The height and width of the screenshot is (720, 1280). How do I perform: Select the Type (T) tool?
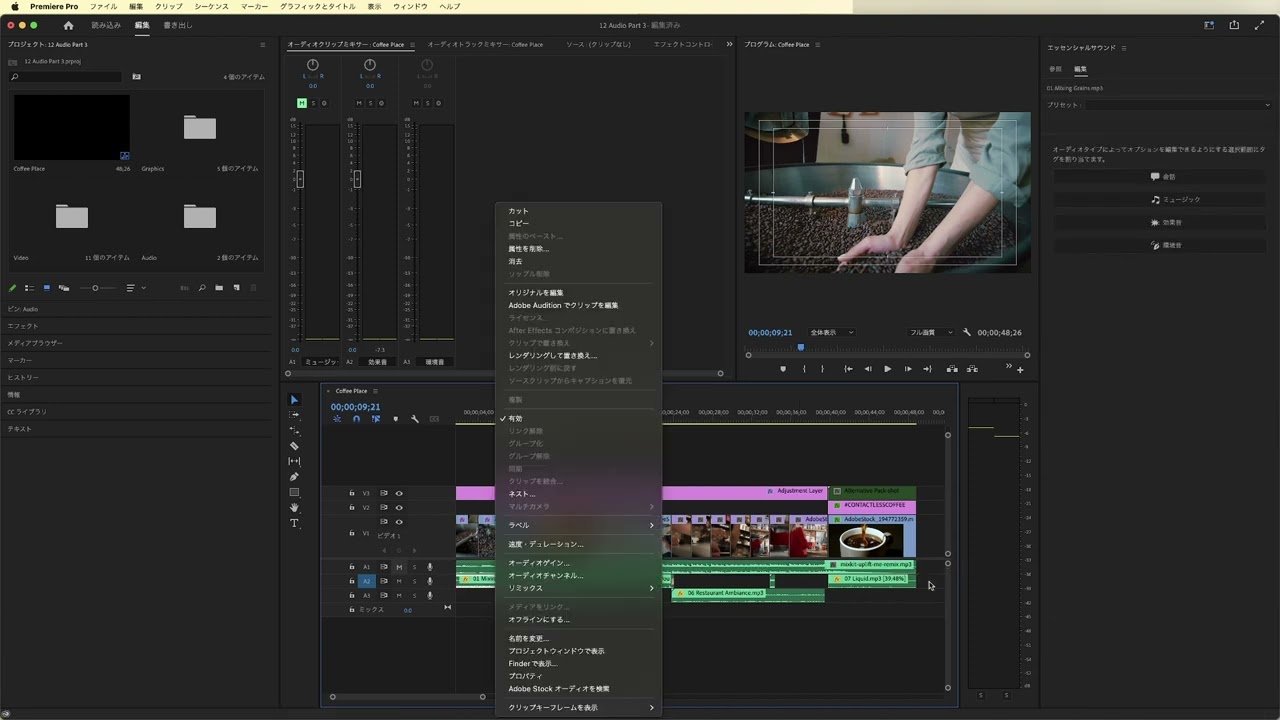294,524
